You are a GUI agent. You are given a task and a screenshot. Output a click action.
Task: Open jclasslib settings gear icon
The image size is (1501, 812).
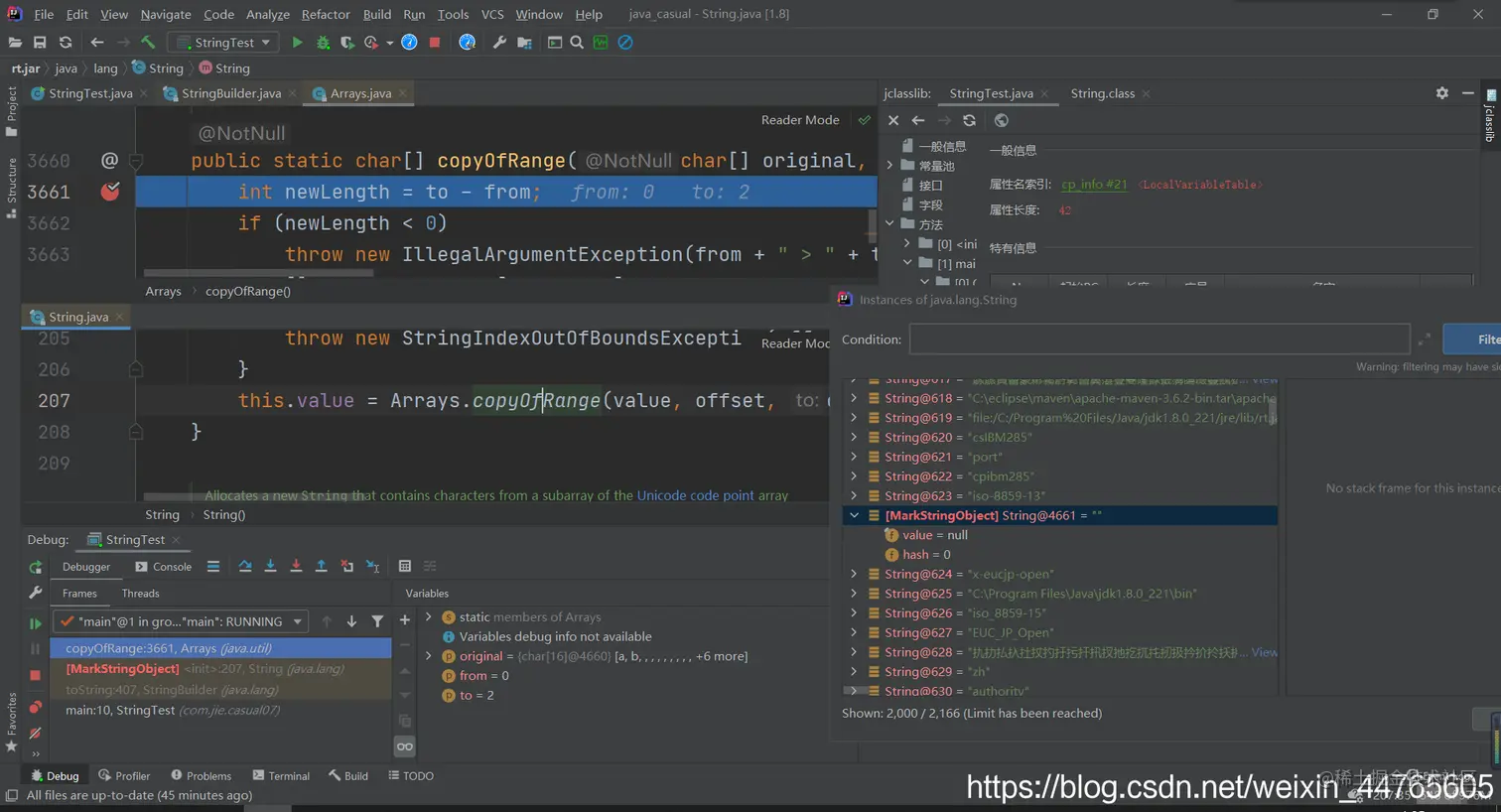point(1441,93)
